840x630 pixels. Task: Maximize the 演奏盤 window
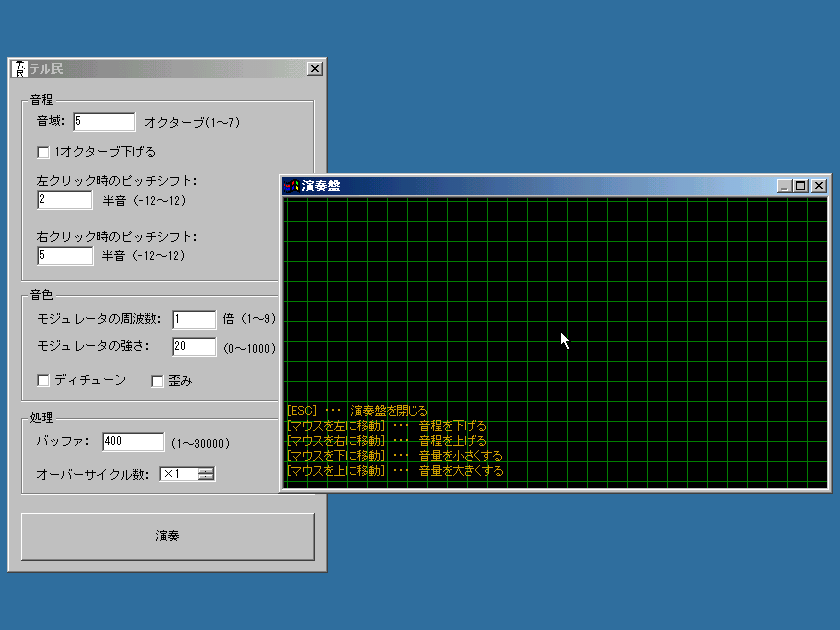click(x=801, y=186)
